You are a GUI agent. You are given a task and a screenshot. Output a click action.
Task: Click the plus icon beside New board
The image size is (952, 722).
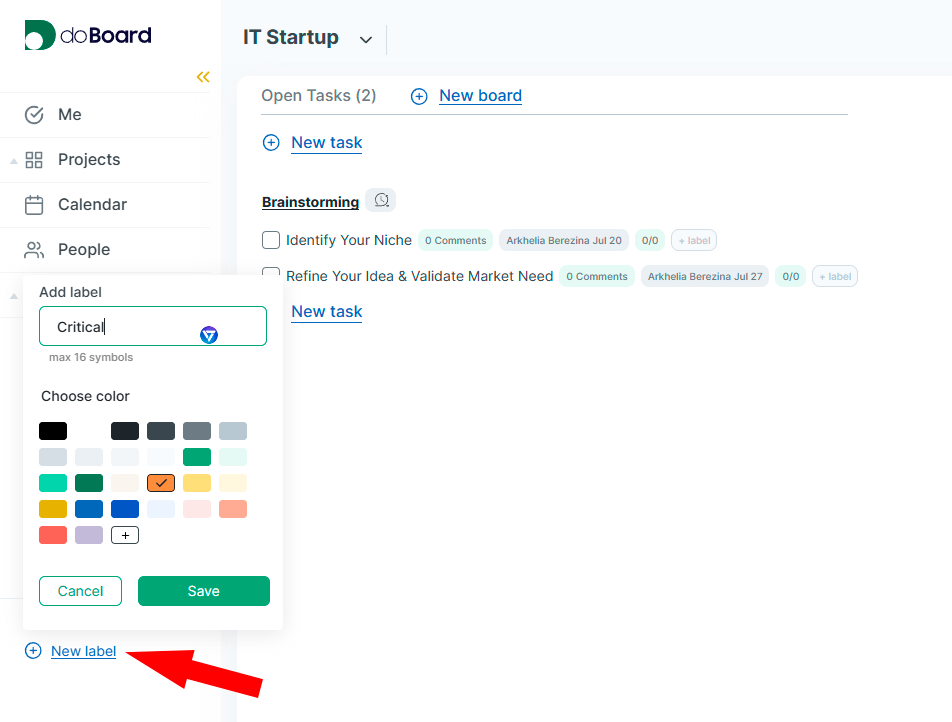(x=419, y=96)
